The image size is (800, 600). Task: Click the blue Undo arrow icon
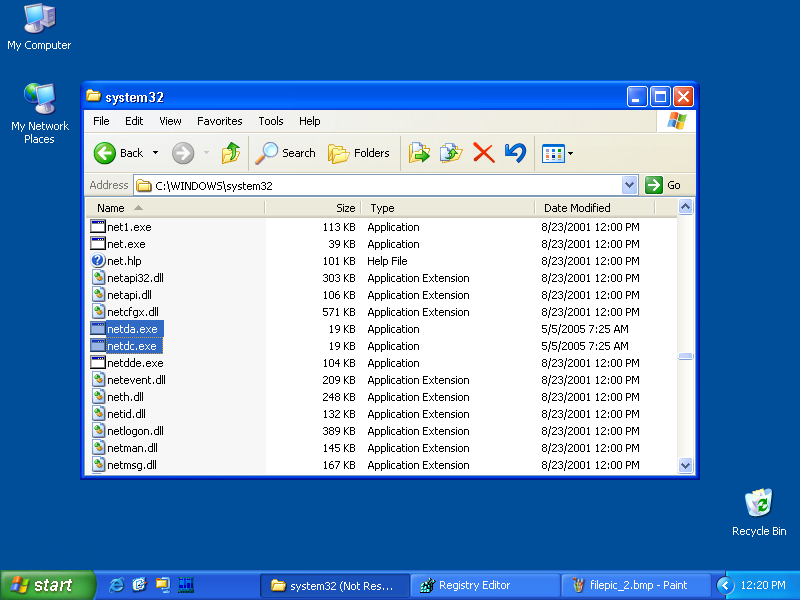[515, 153]
